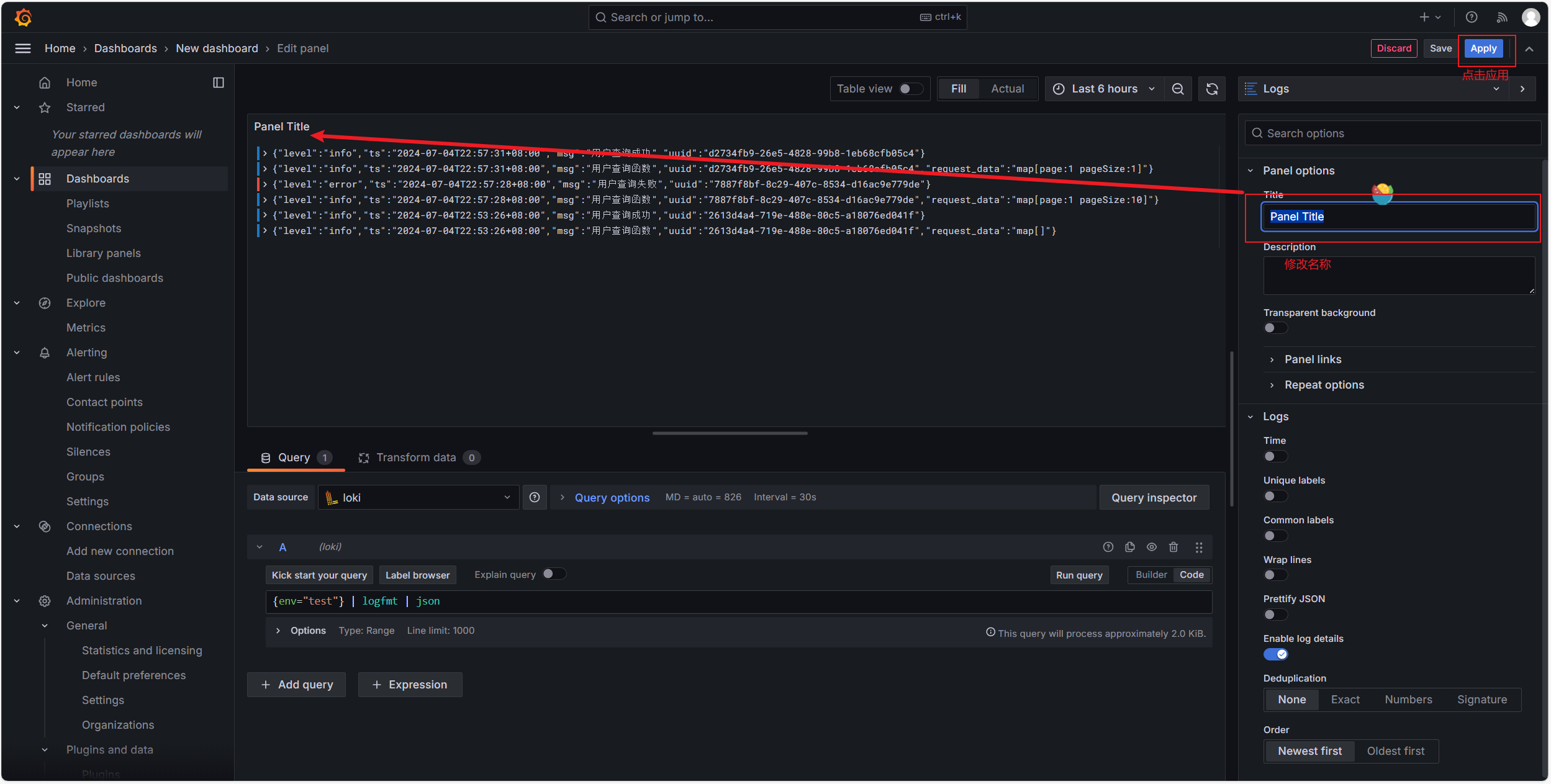Open the hamburger menu toggle

(x=23, y=48)
